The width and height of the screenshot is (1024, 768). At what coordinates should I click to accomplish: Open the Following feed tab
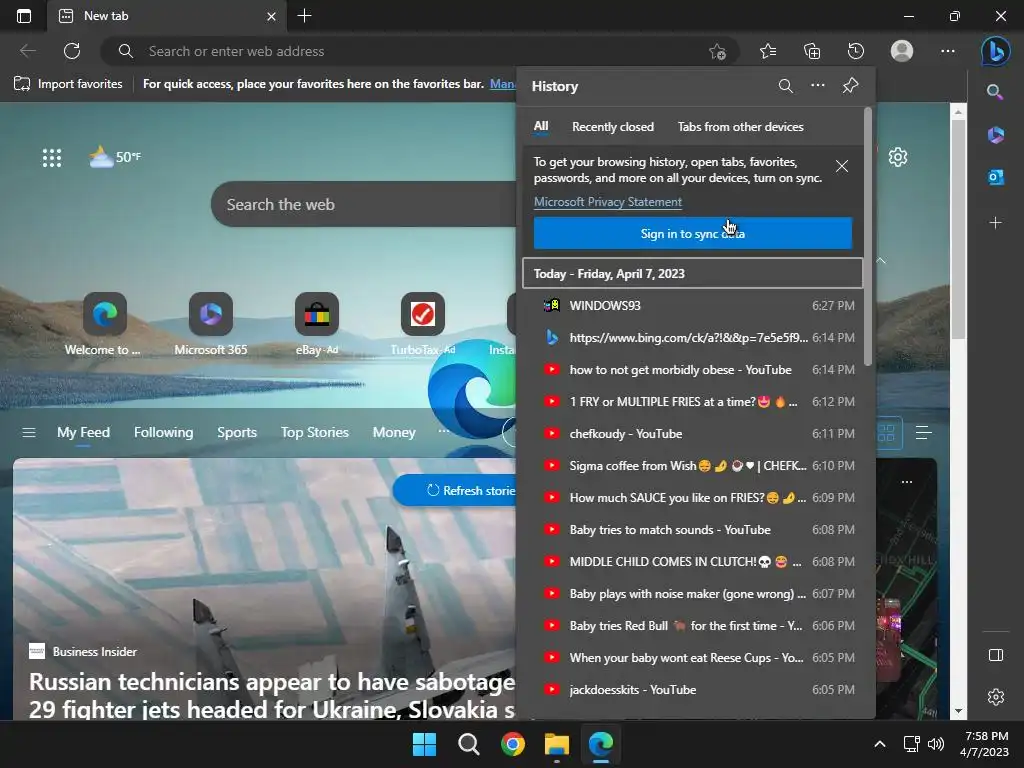[x=163, y=432]
